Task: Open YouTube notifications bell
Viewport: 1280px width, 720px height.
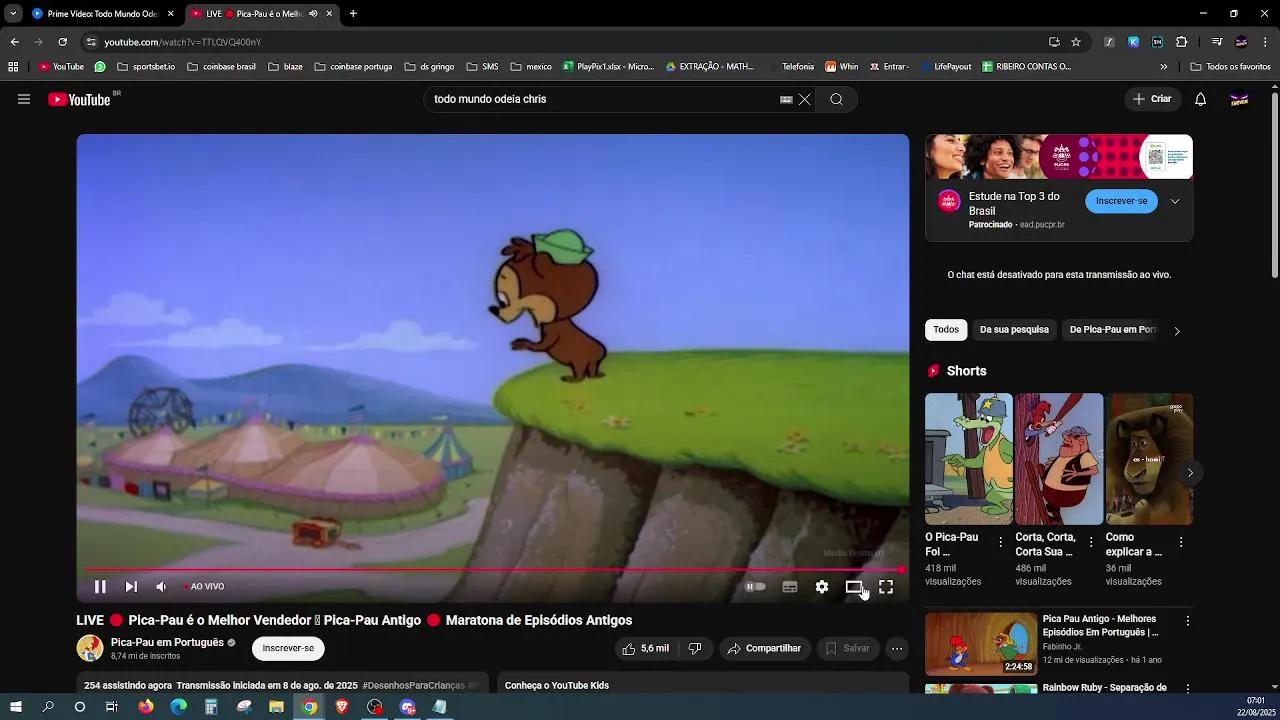Action: 1201,99
